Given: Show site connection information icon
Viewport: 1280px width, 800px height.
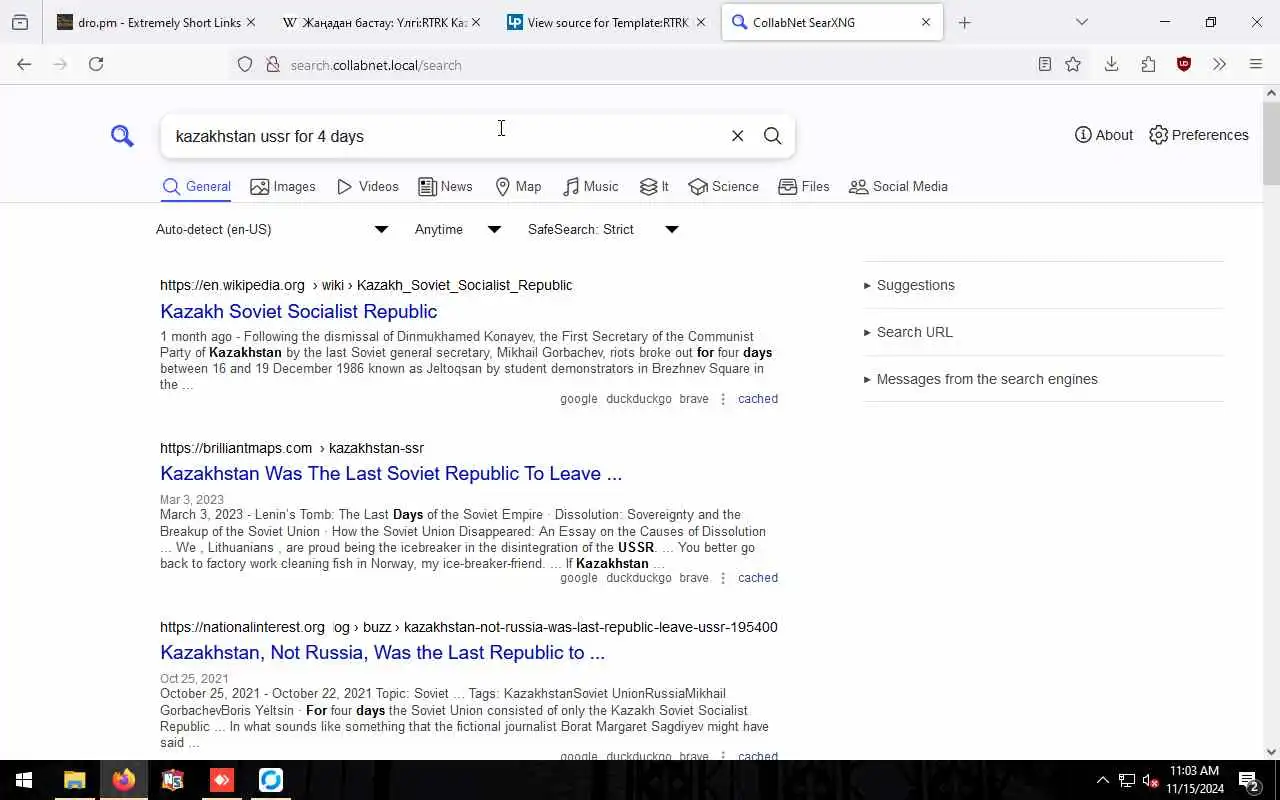Looking at the screenshot, I should tap(272, 65).
